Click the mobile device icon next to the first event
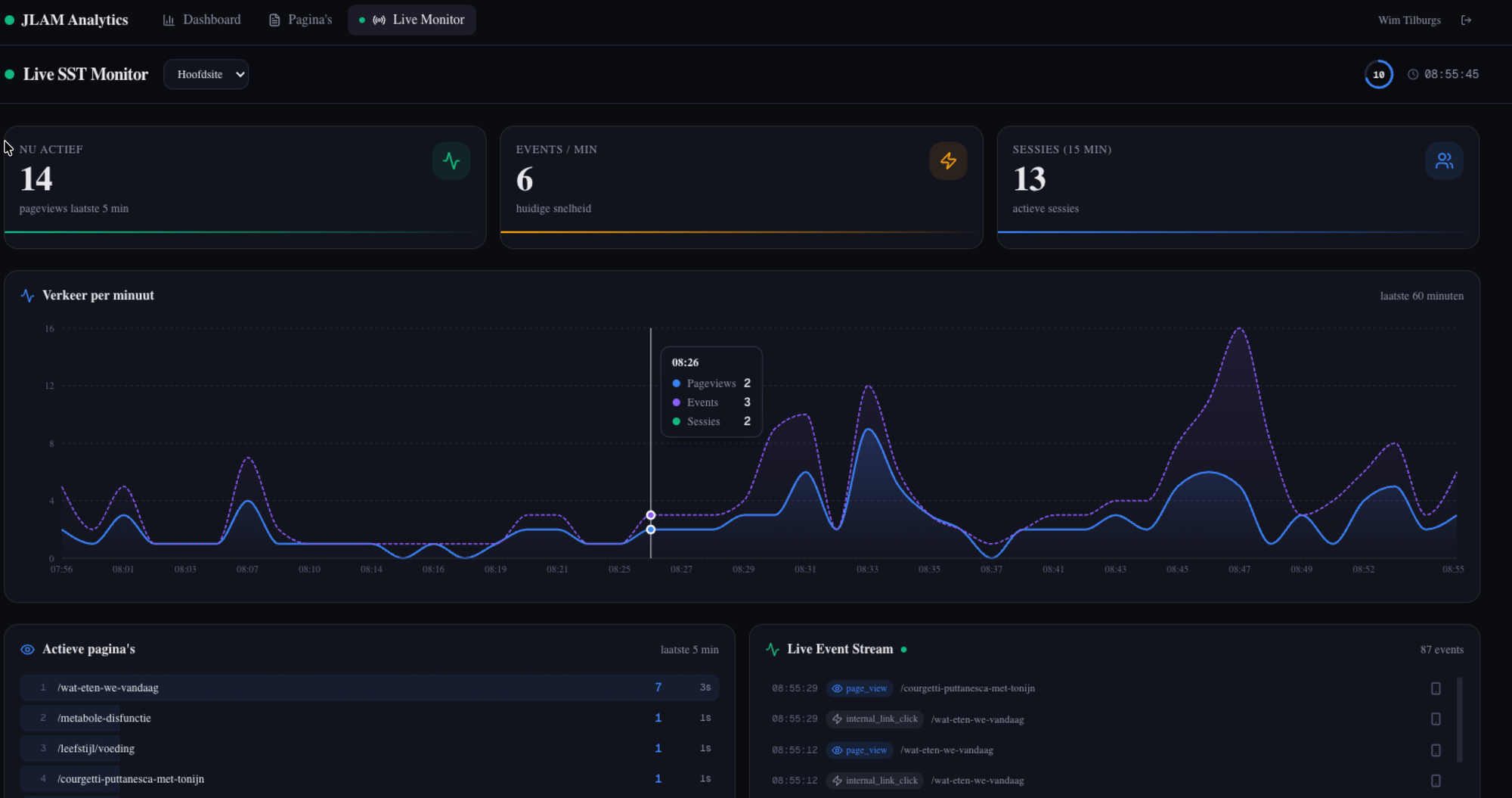This screenshot has width=1512, height=798. click(1435, 688)
